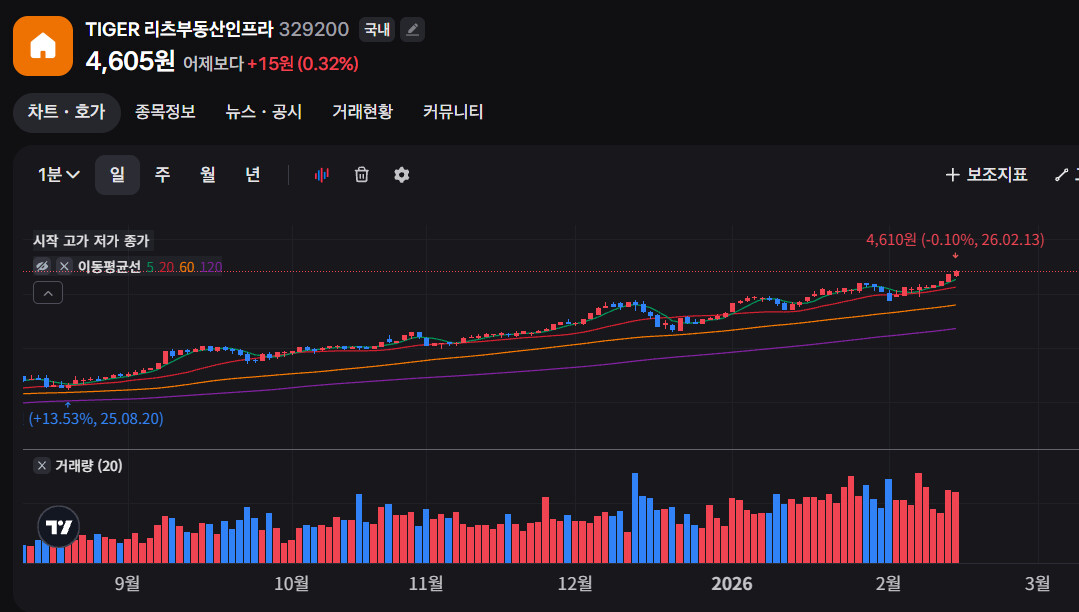Open chart type candlestick icon
This screenshot has height=612, width=1079.
tap(321, 175)
